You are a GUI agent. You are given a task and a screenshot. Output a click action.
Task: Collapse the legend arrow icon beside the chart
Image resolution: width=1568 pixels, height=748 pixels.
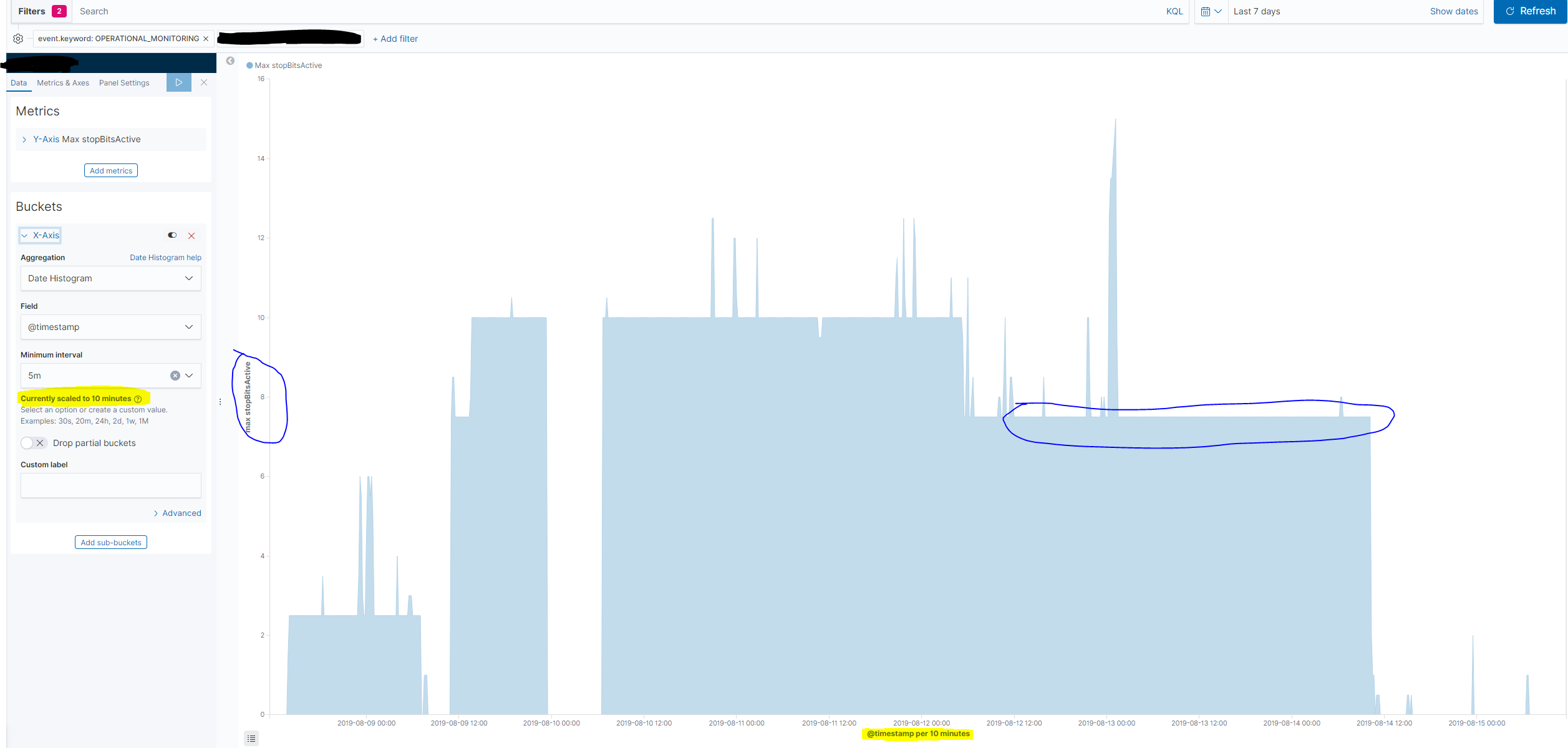pyautogui.click(x=230, y=61)
